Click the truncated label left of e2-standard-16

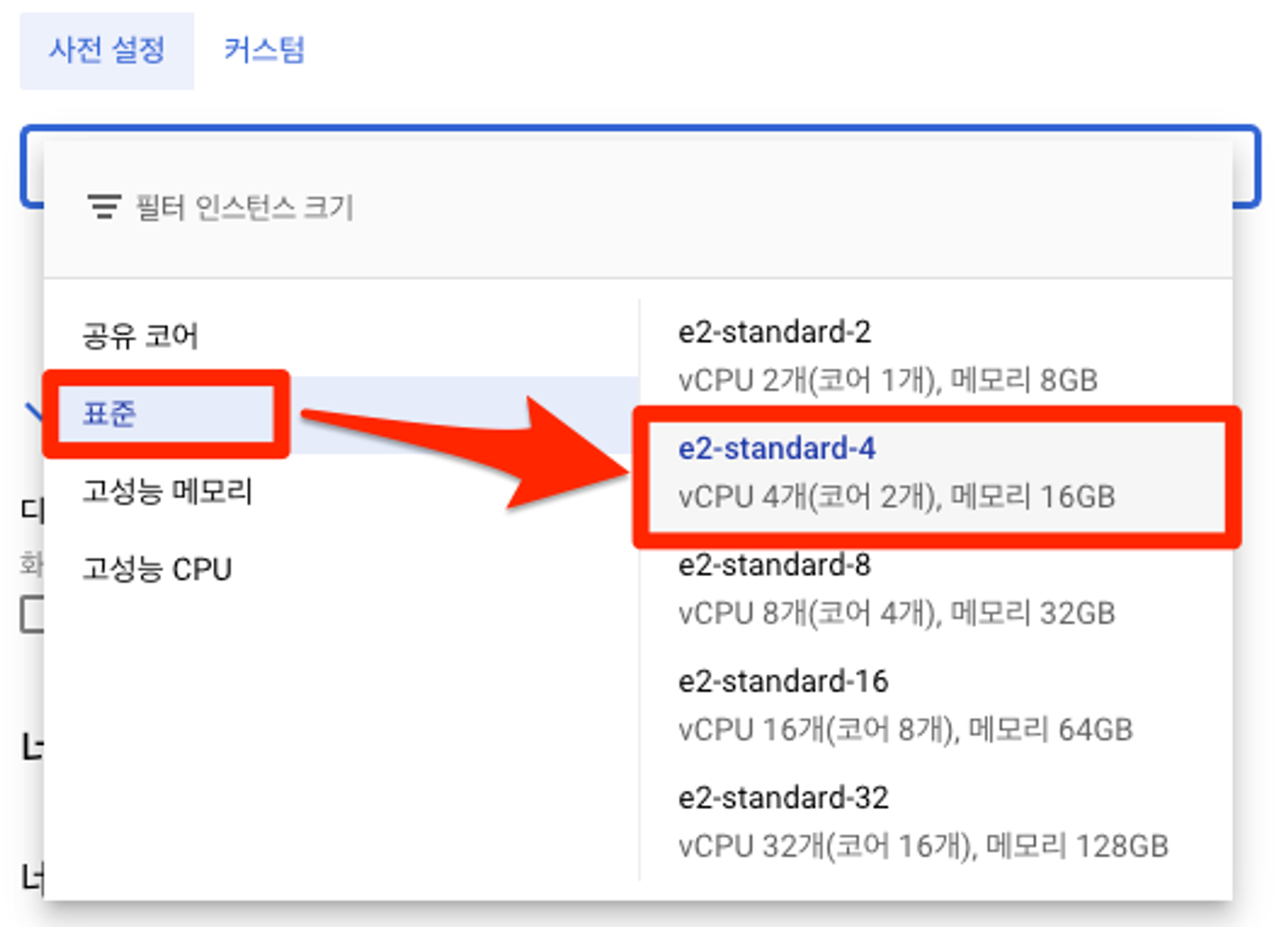tap(32, 748)
